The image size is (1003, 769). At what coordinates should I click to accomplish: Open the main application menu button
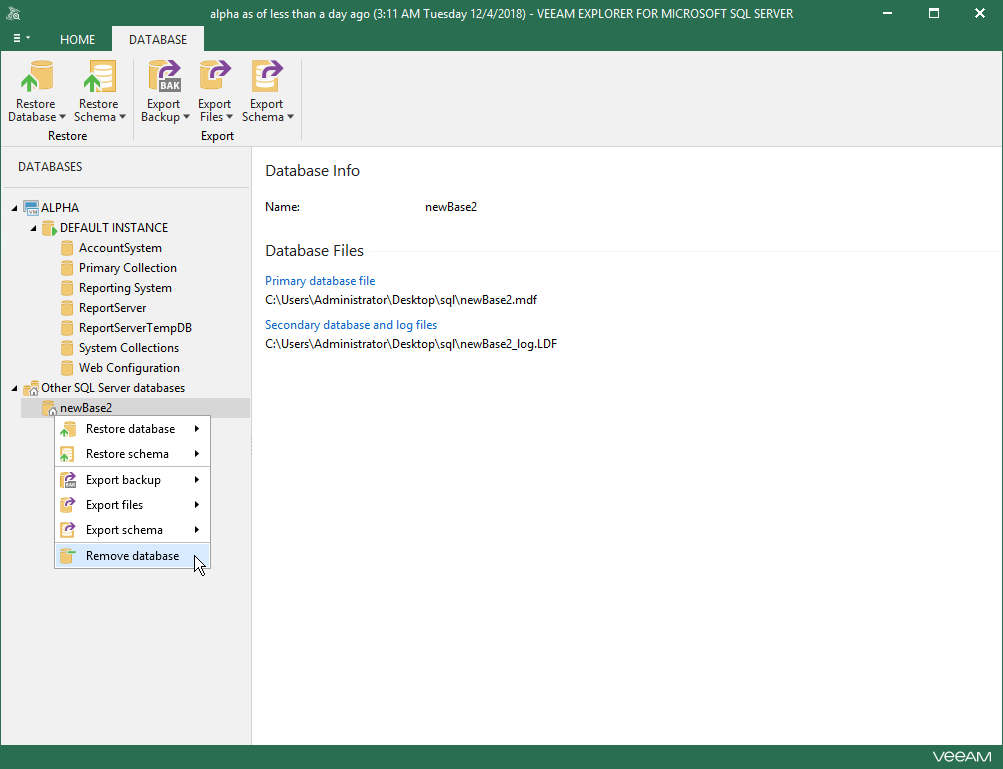[x=21, y=38]
